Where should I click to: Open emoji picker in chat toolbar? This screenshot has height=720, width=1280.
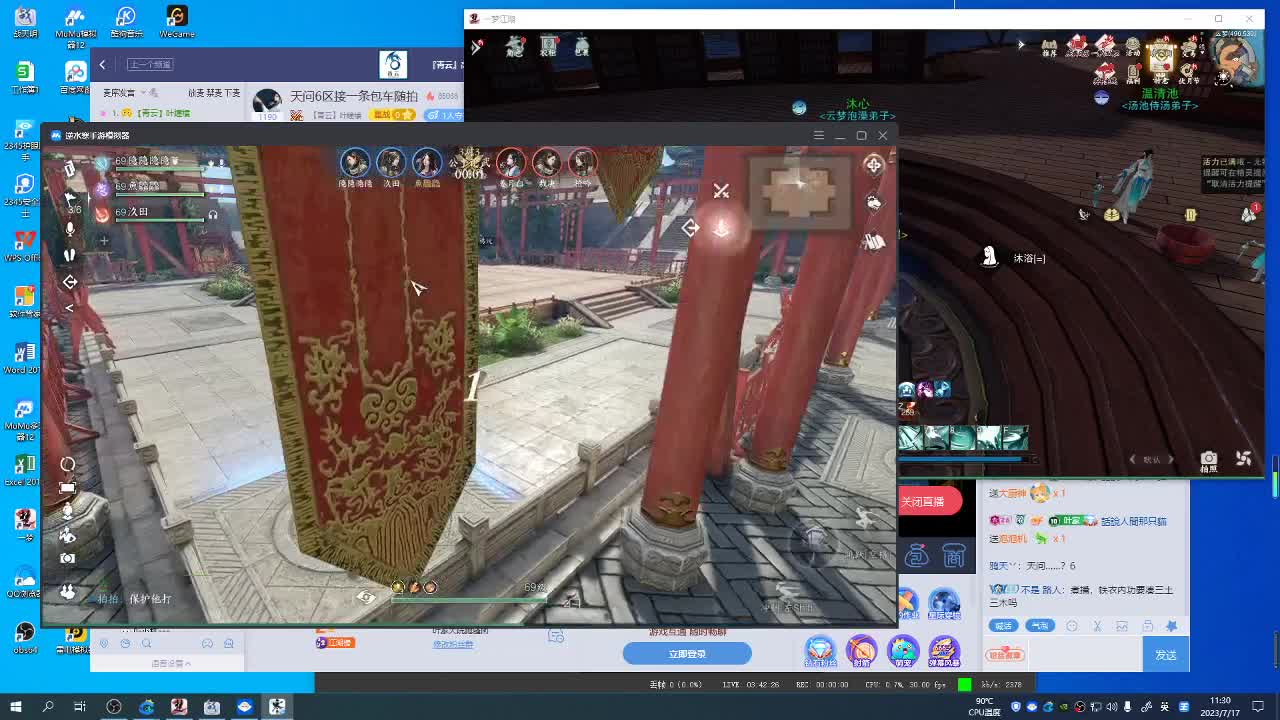point(1072,626)
